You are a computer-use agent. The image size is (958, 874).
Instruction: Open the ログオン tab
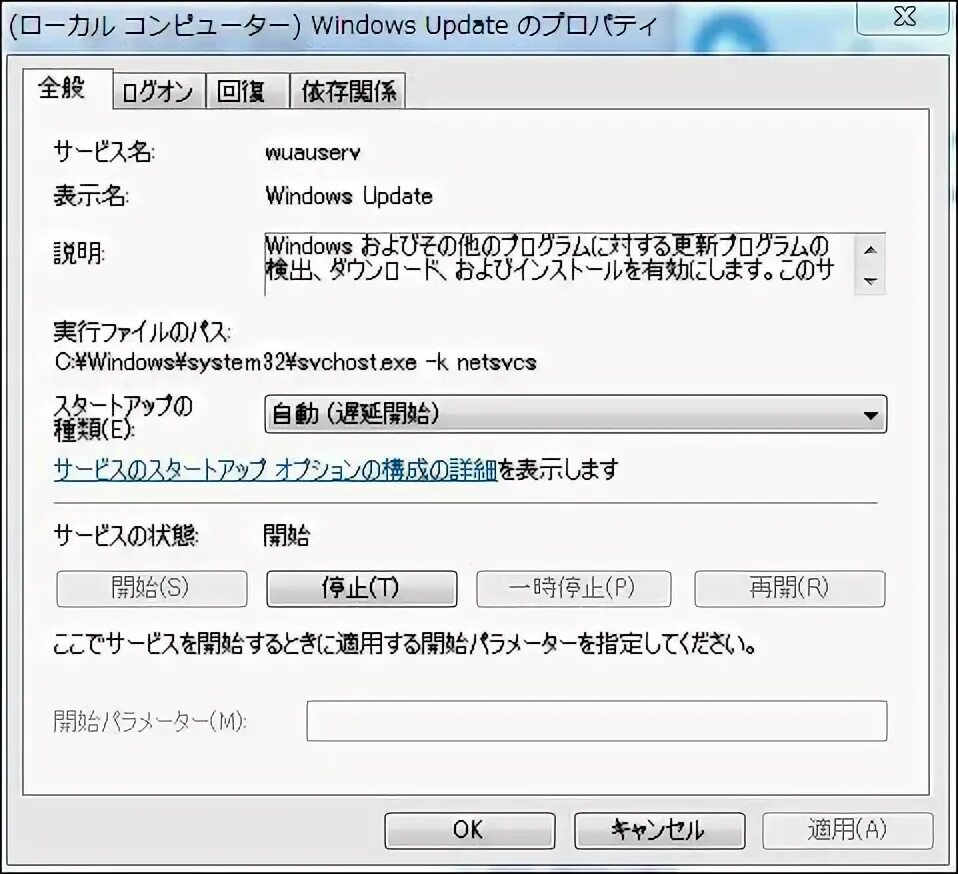[159, 92]
